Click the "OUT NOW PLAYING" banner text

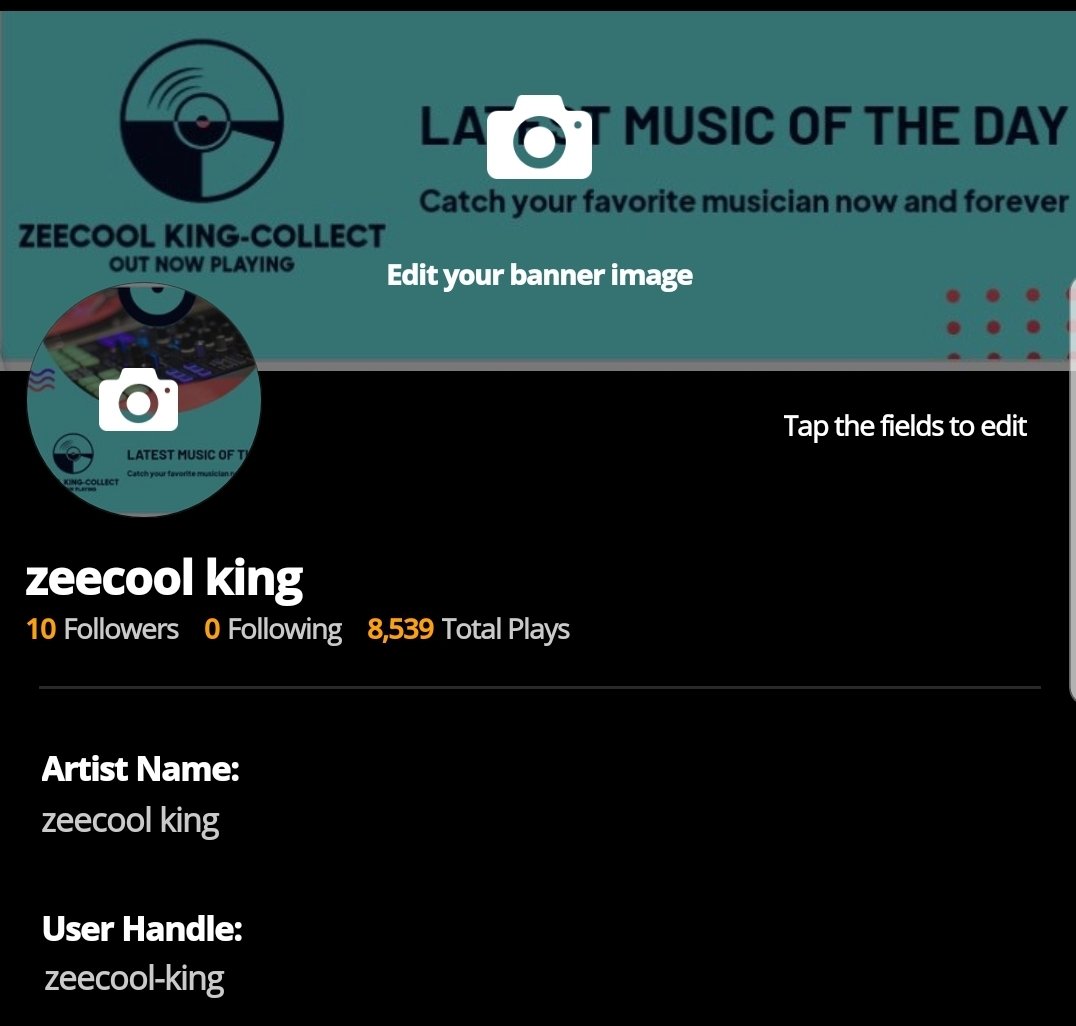[x=201, y=265]
